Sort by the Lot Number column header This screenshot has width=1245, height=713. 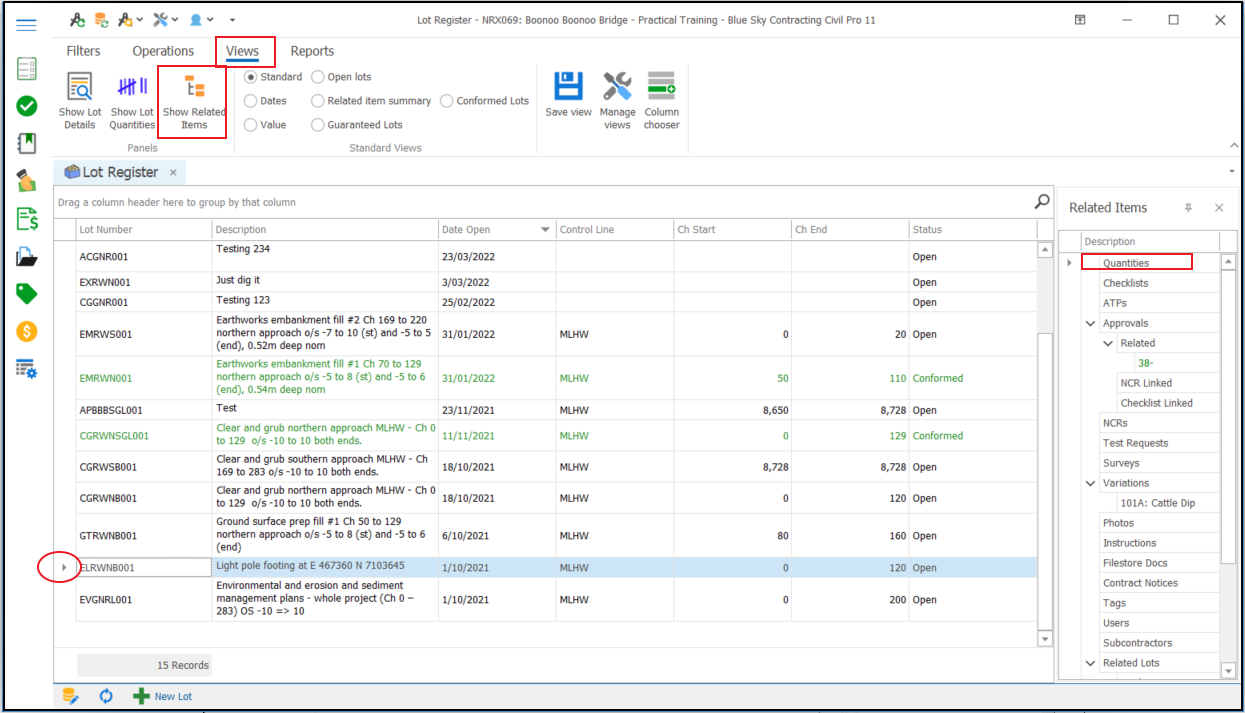tap(144, 230)
